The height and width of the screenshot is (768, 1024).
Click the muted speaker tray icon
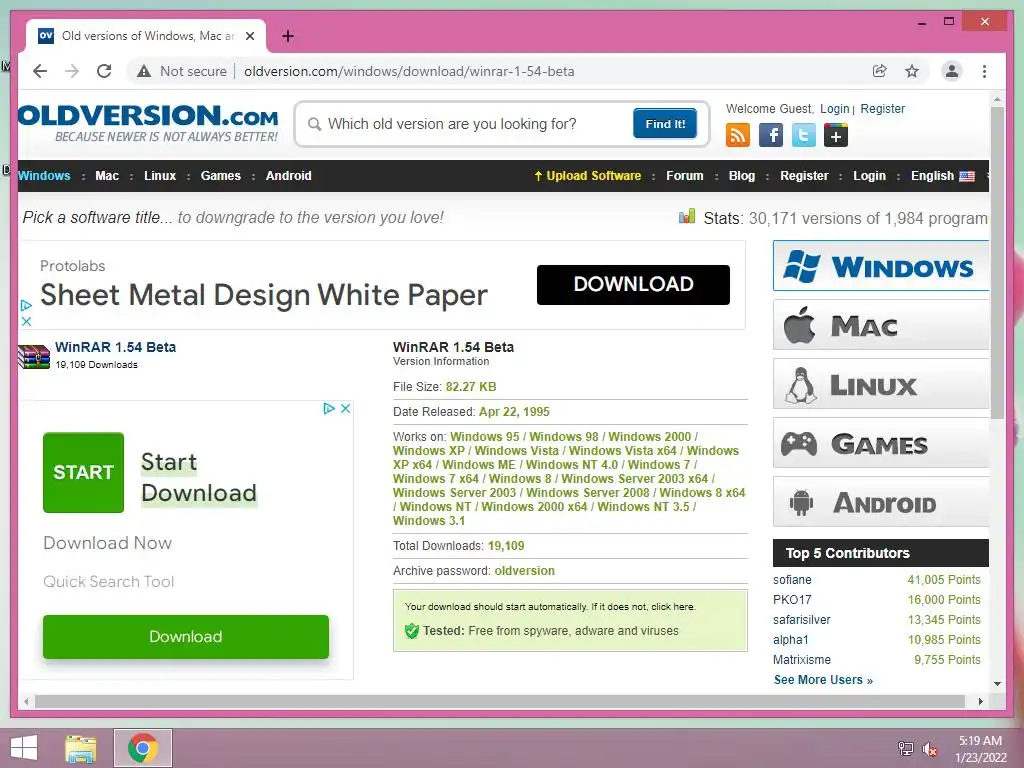[929, 749]
